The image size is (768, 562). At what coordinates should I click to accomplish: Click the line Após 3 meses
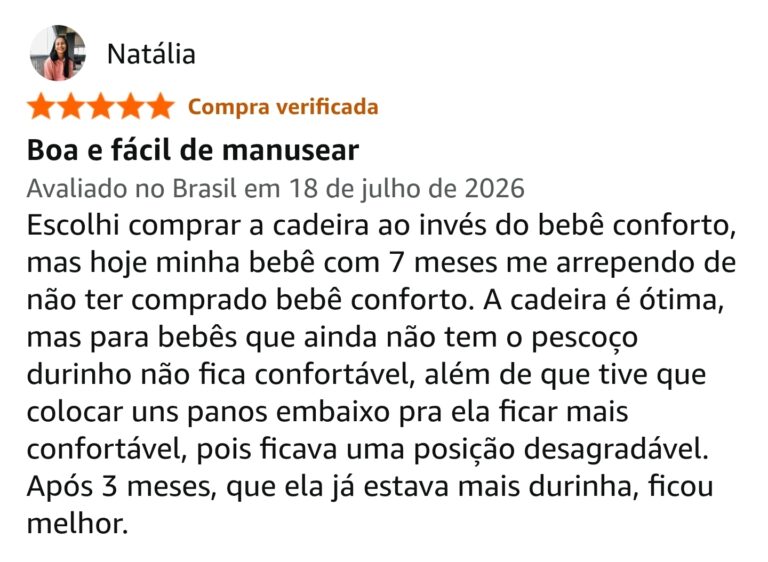click(x=370, y=487)
